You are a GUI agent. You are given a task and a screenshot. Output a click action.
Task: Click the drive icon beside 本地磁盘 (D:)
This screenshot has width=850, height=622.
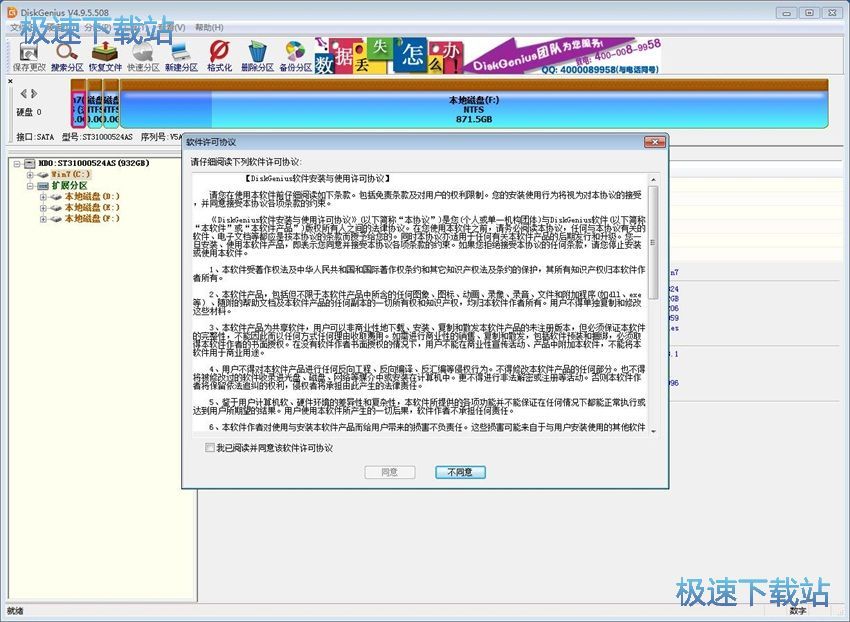[56, 197]
